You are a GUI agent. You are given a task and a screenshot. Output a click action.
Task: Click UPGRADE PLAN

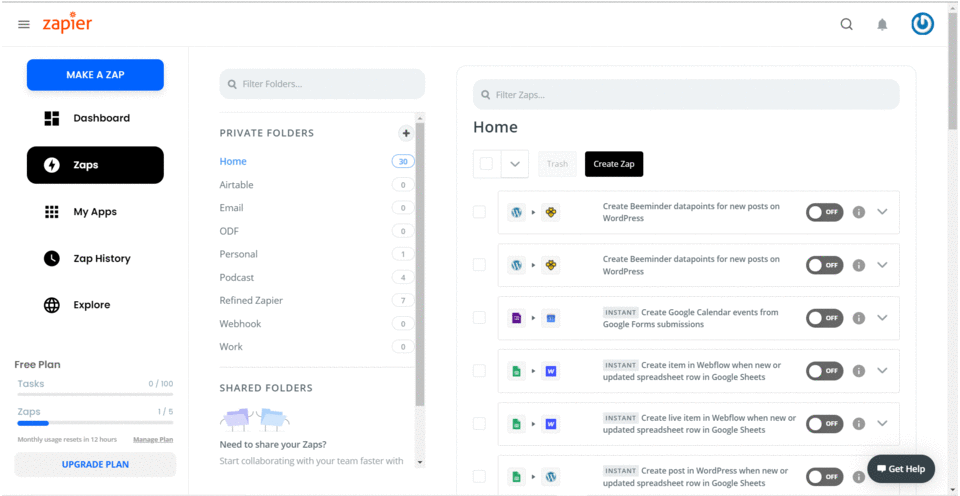click(x=95, y=464)
